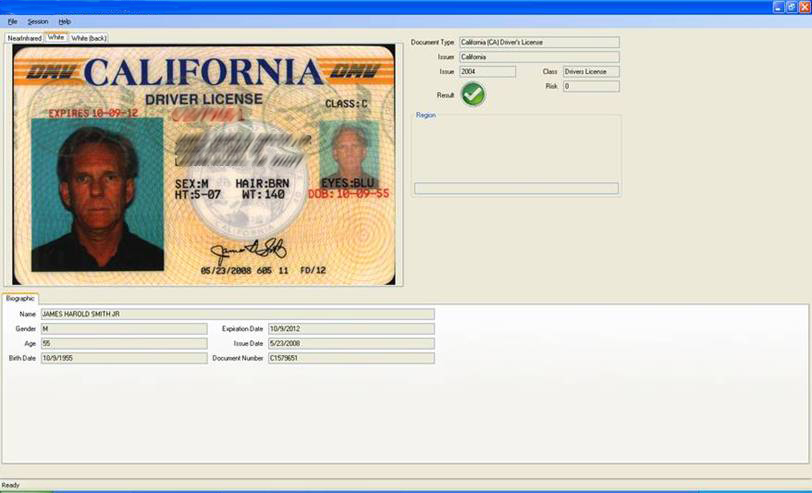Viewport: 812px width, 493px height.
Task: Select the White tab
Action: click(x=56, y=37)
